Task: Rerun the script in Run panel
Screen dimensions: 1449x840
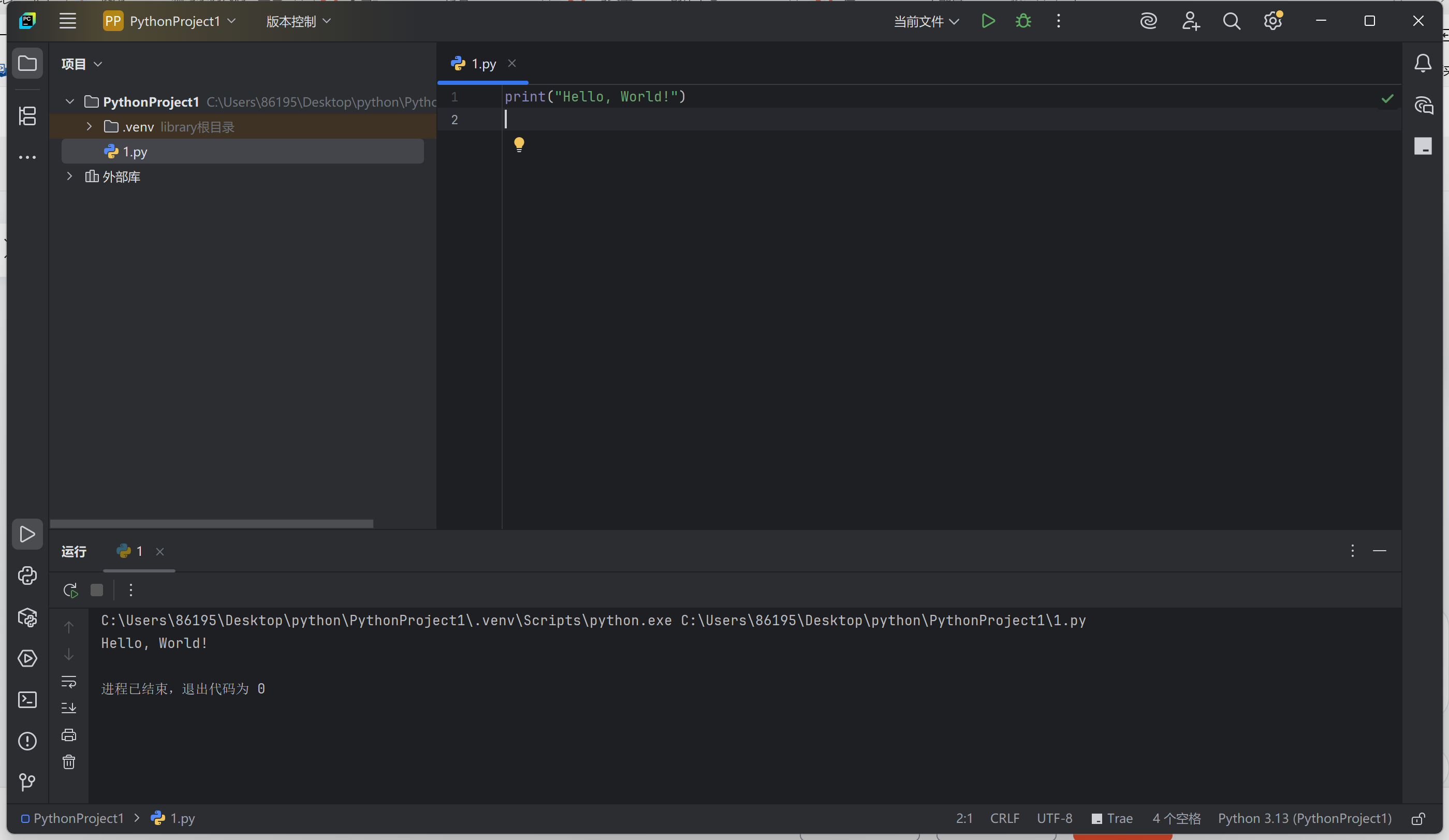Action: [x=70, y=590]
